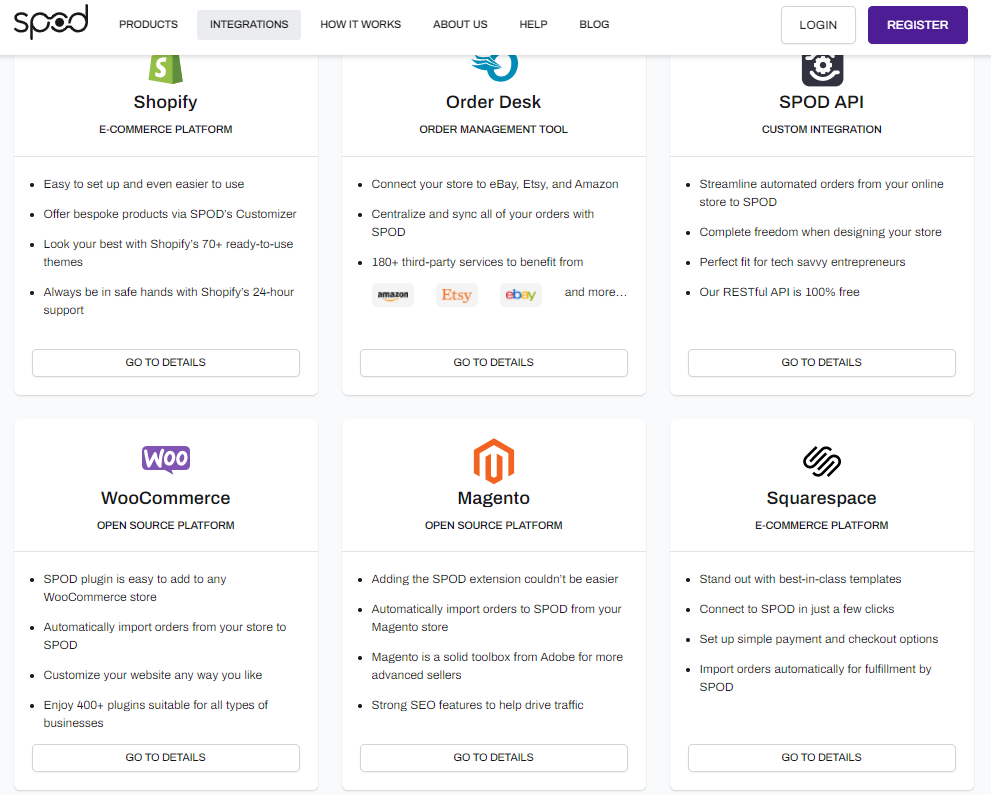The width and height of the screenshot is (991, 795).
Task: Click the Squarespace heading
Action: pyautogui.click(x=822, y=499)
